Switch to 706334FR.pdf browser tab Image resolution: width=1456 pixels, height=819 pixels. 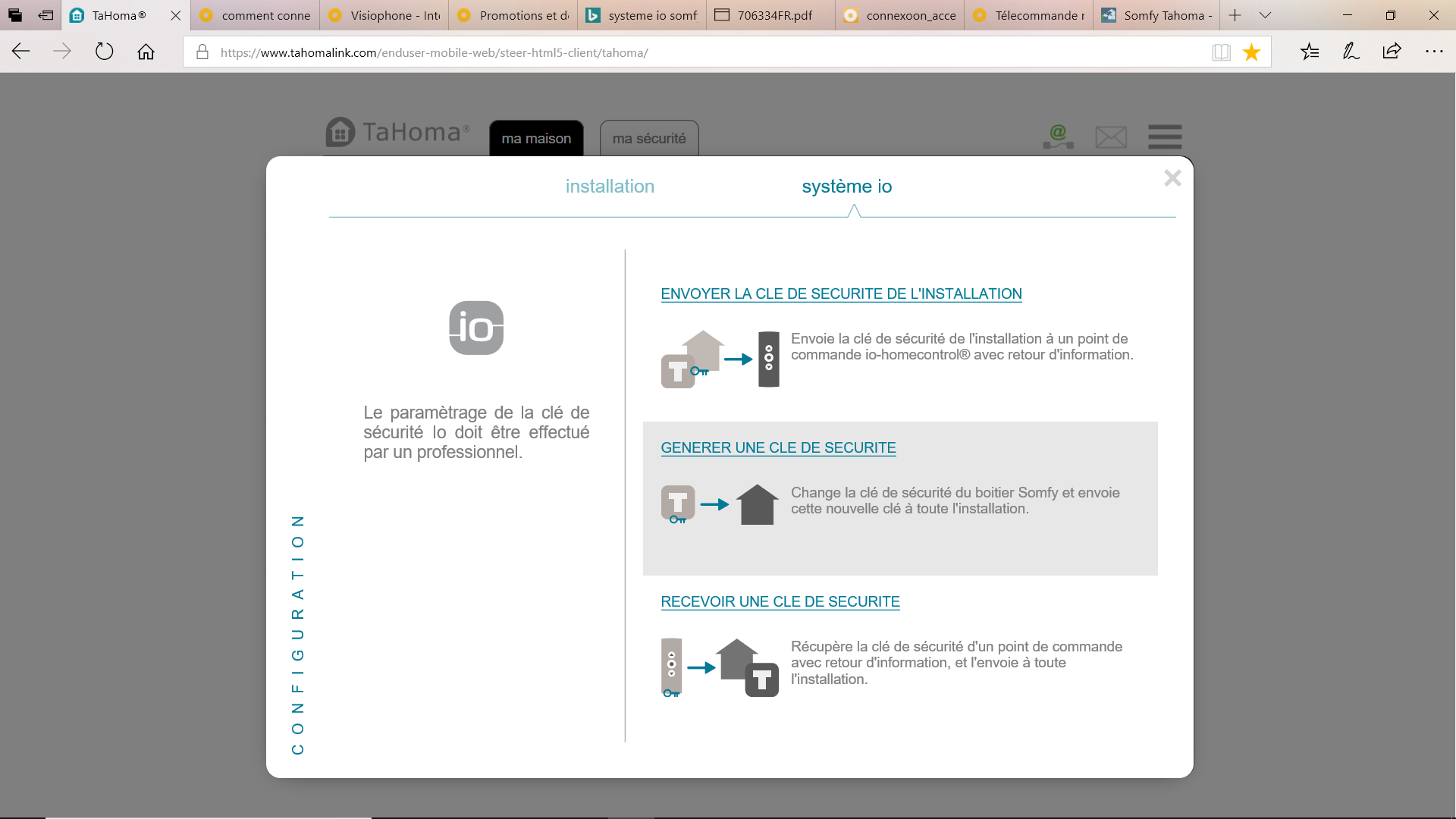[770, 15]
